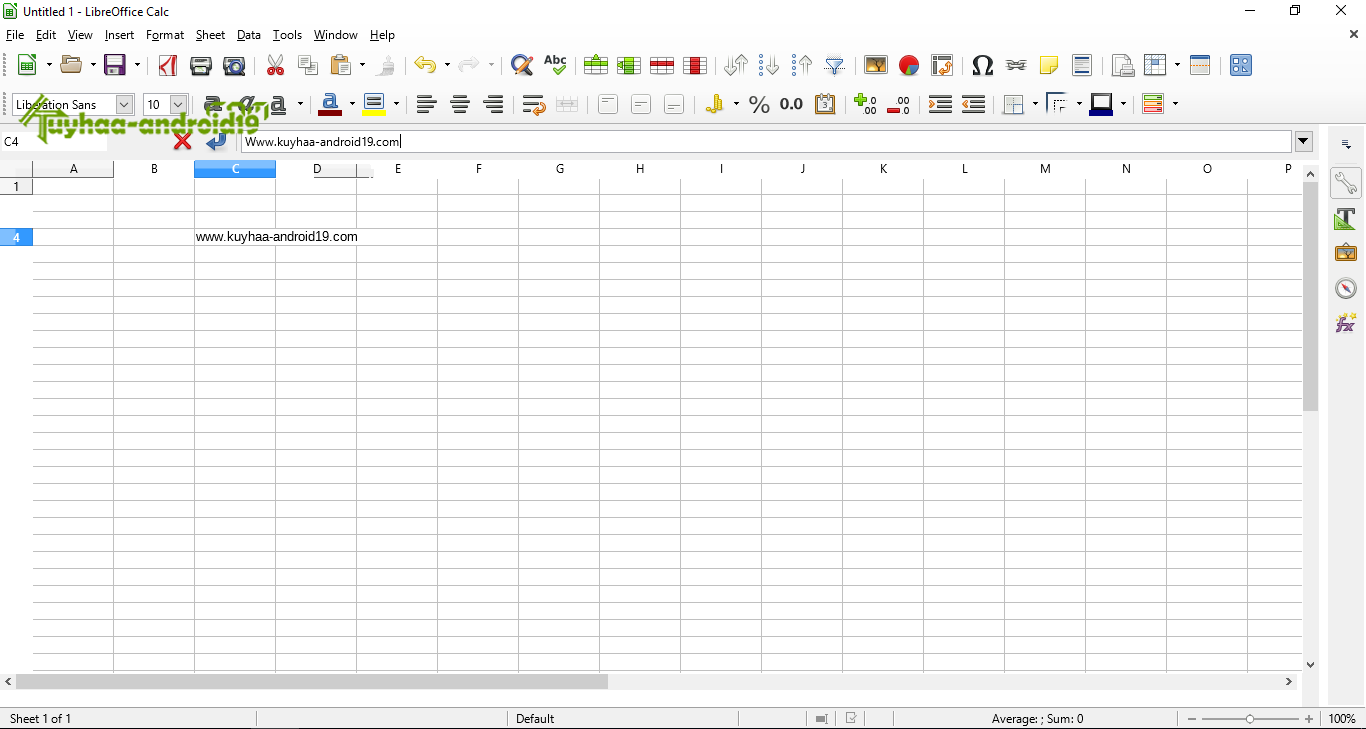Open the Sheet menu
Viewport: 1366px width, 729px height.
pos(210,35)
